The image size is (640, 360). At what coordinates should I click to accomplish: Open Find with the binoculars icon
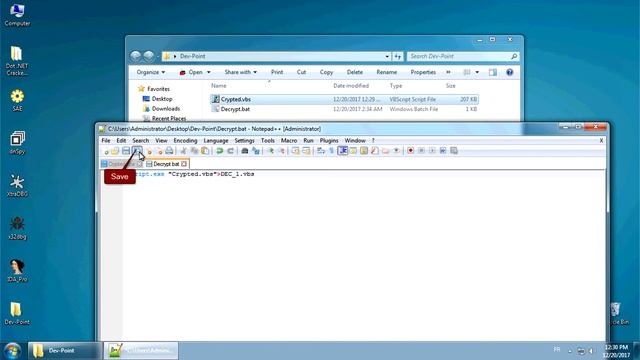[245, 151]
